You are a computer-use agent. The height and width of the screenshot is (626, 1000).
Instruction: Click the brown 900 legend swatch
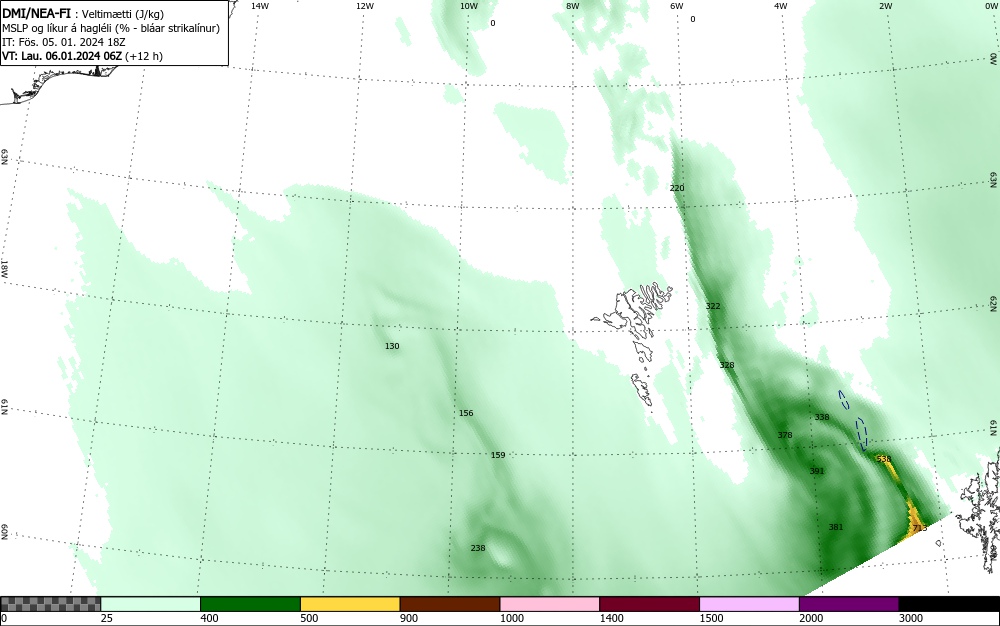[450, 604]
